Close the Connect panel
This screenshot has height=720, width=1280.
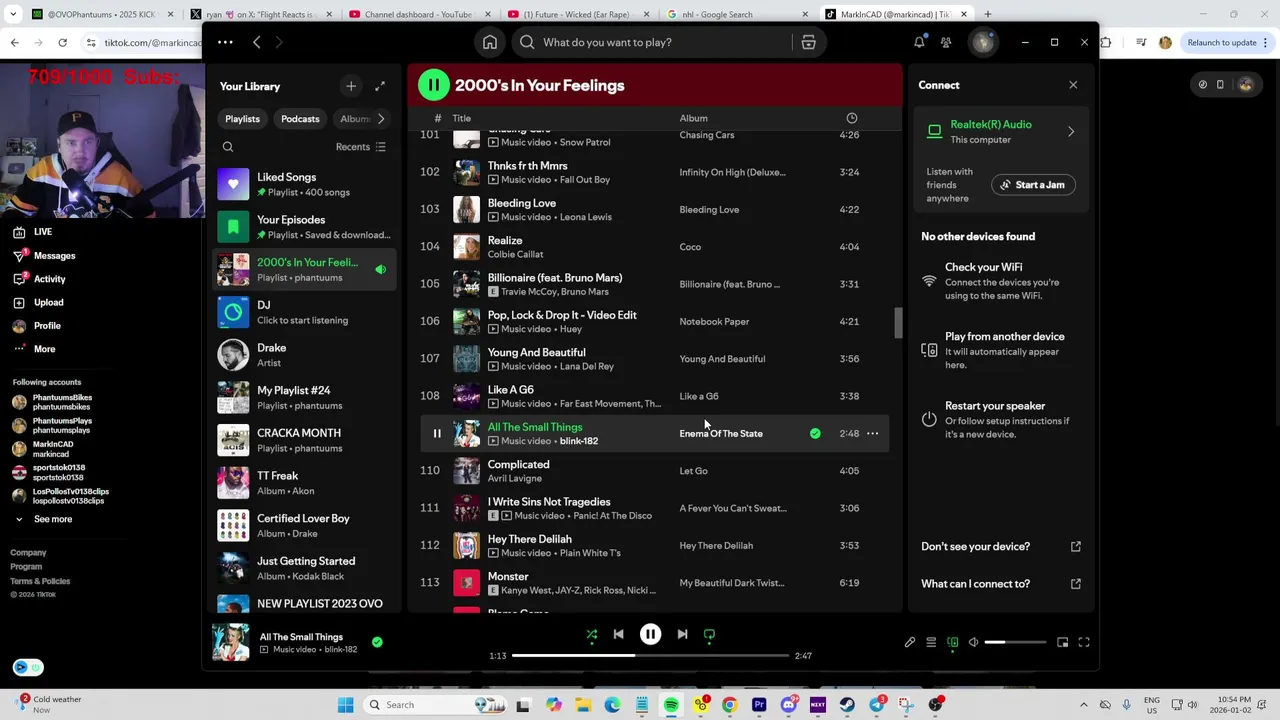point(1073,85)
